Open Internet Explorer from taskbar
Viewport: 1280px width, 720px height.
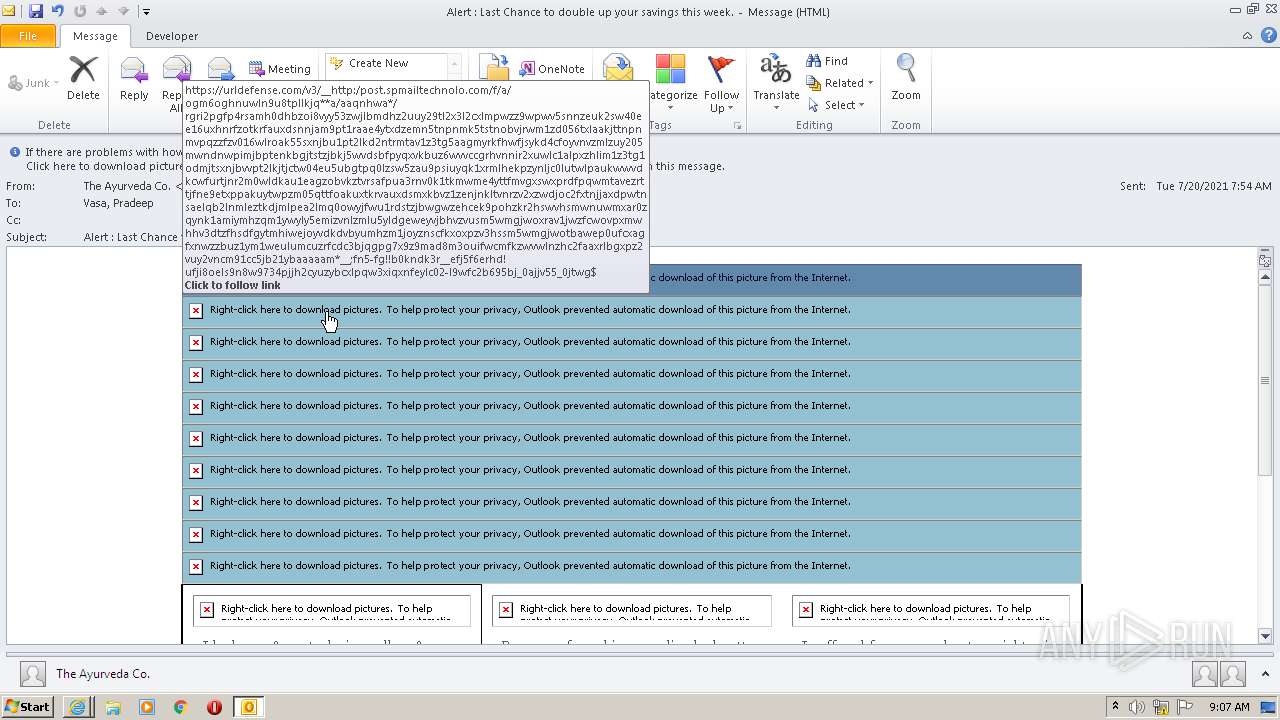click(x=78, y=707)
